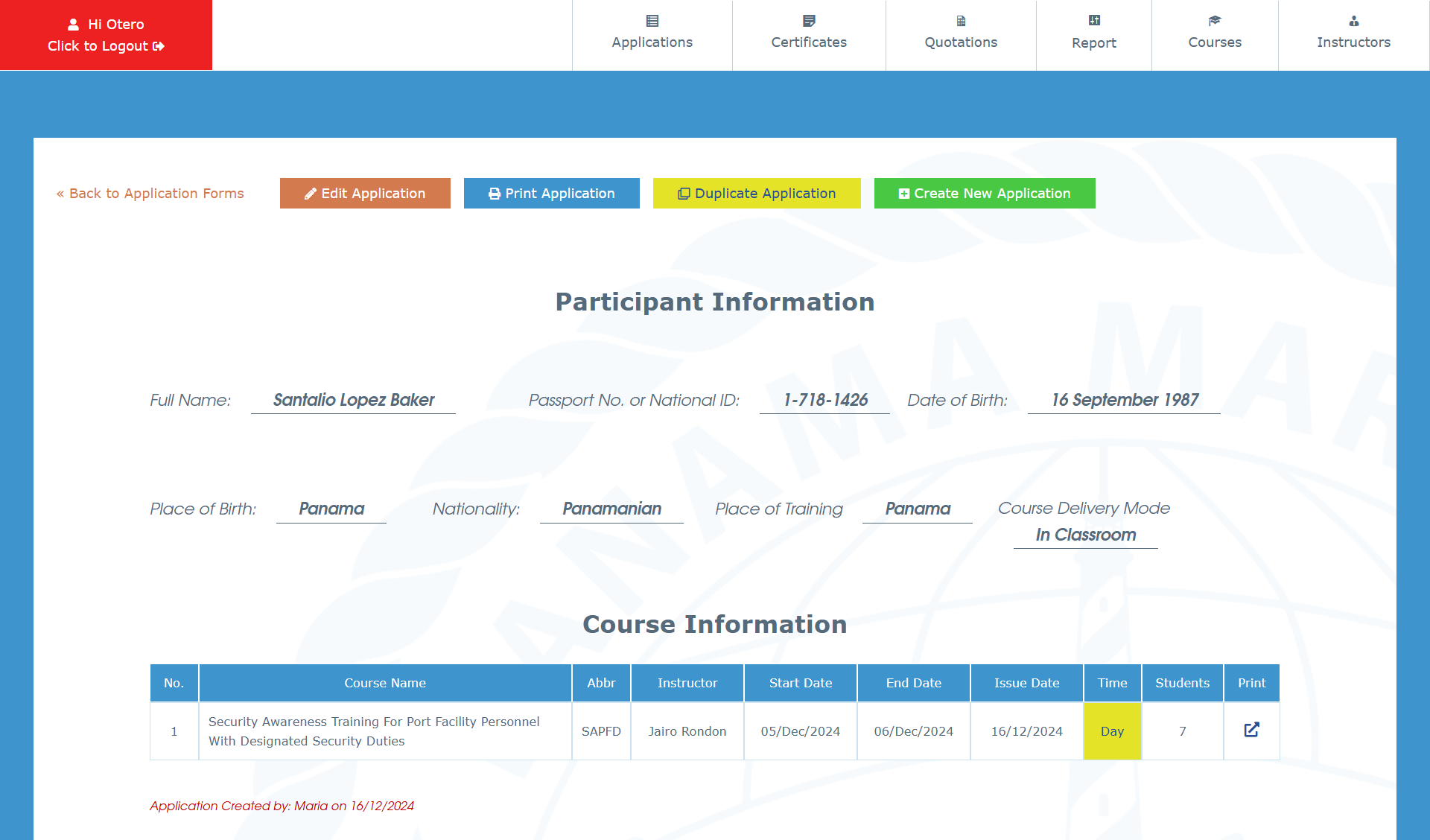This screenshot has height=840, width=1430.
Task: Go back to Application Forms link
Action: (x=150, y=194)
